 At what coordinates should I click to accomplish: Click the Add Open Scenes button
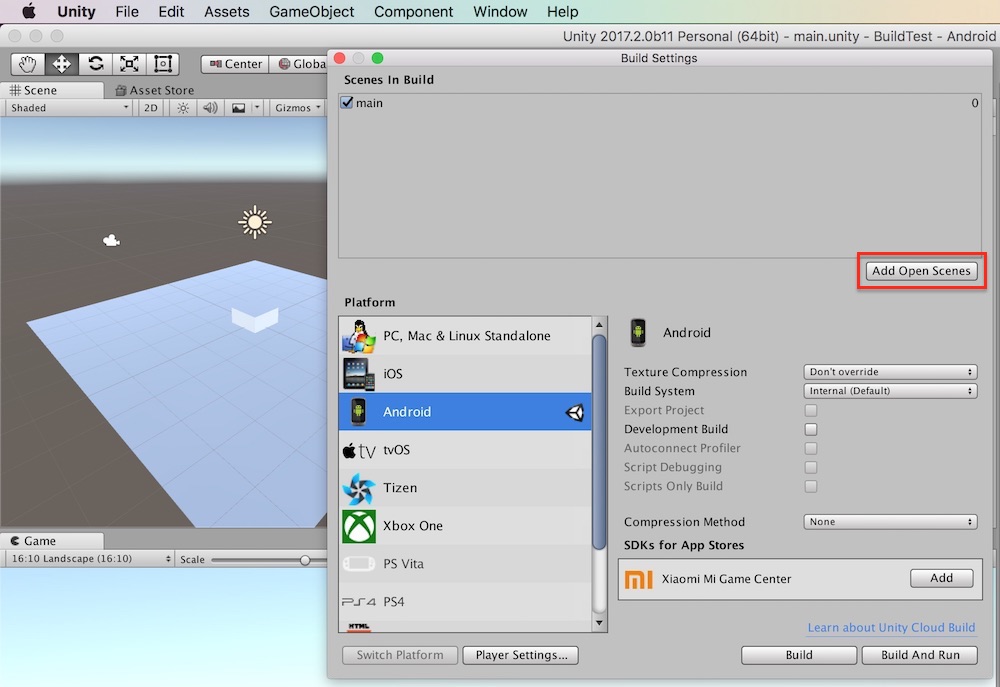point(921,270)
